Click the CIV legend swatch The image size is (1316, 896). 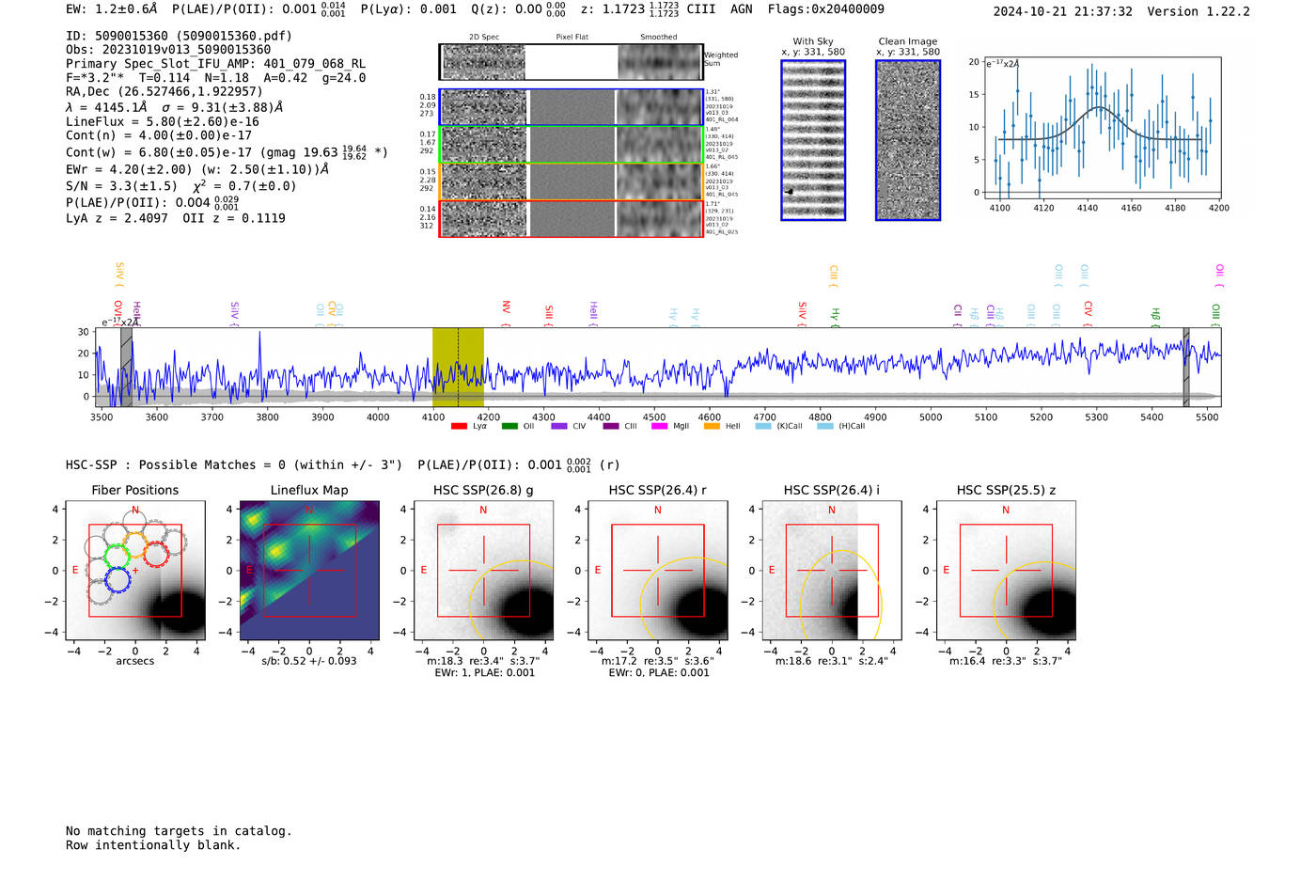pos(559,426)
